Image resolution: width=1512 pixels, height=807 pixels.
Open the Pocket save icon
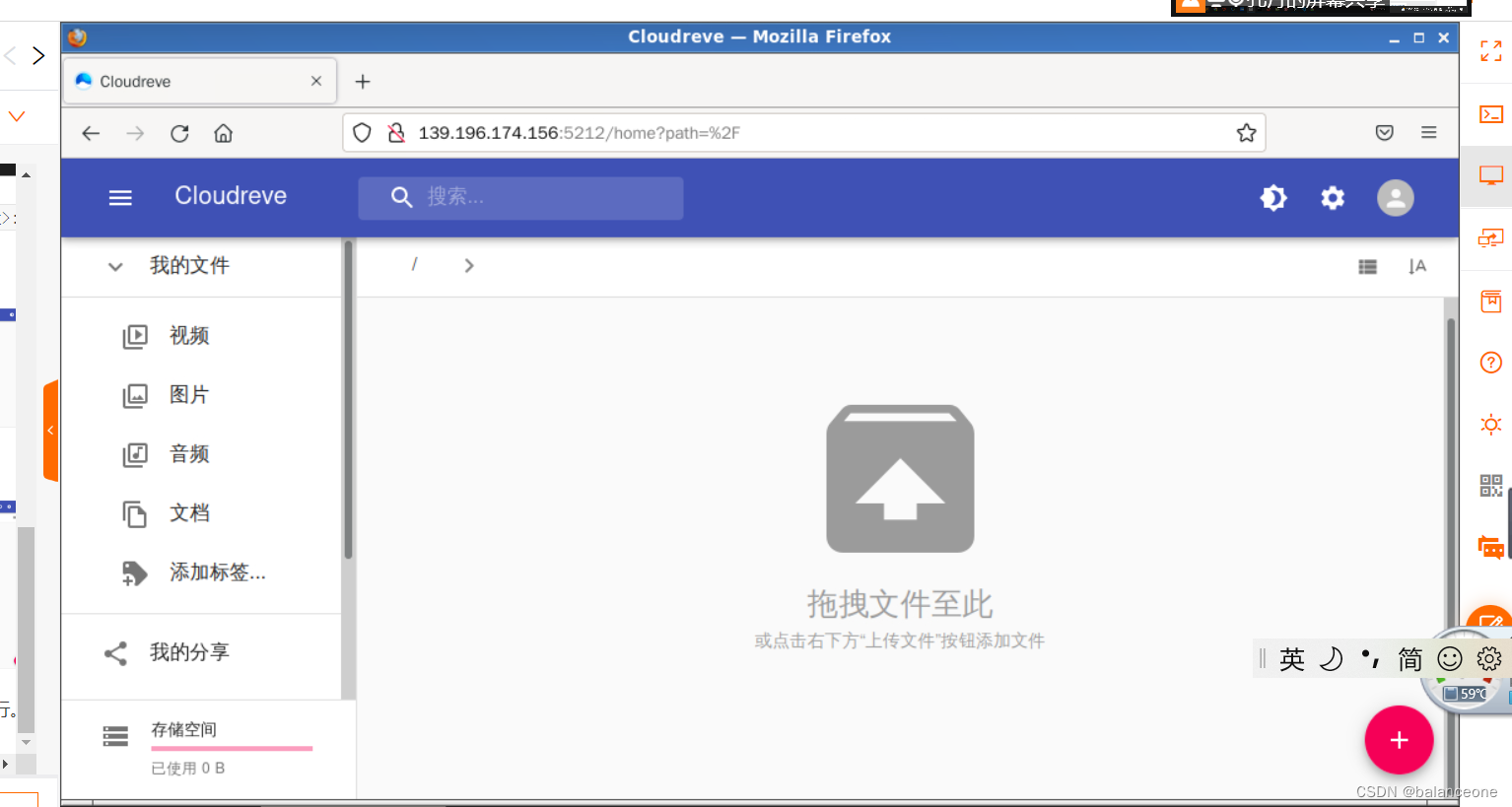coord(1384,133)
